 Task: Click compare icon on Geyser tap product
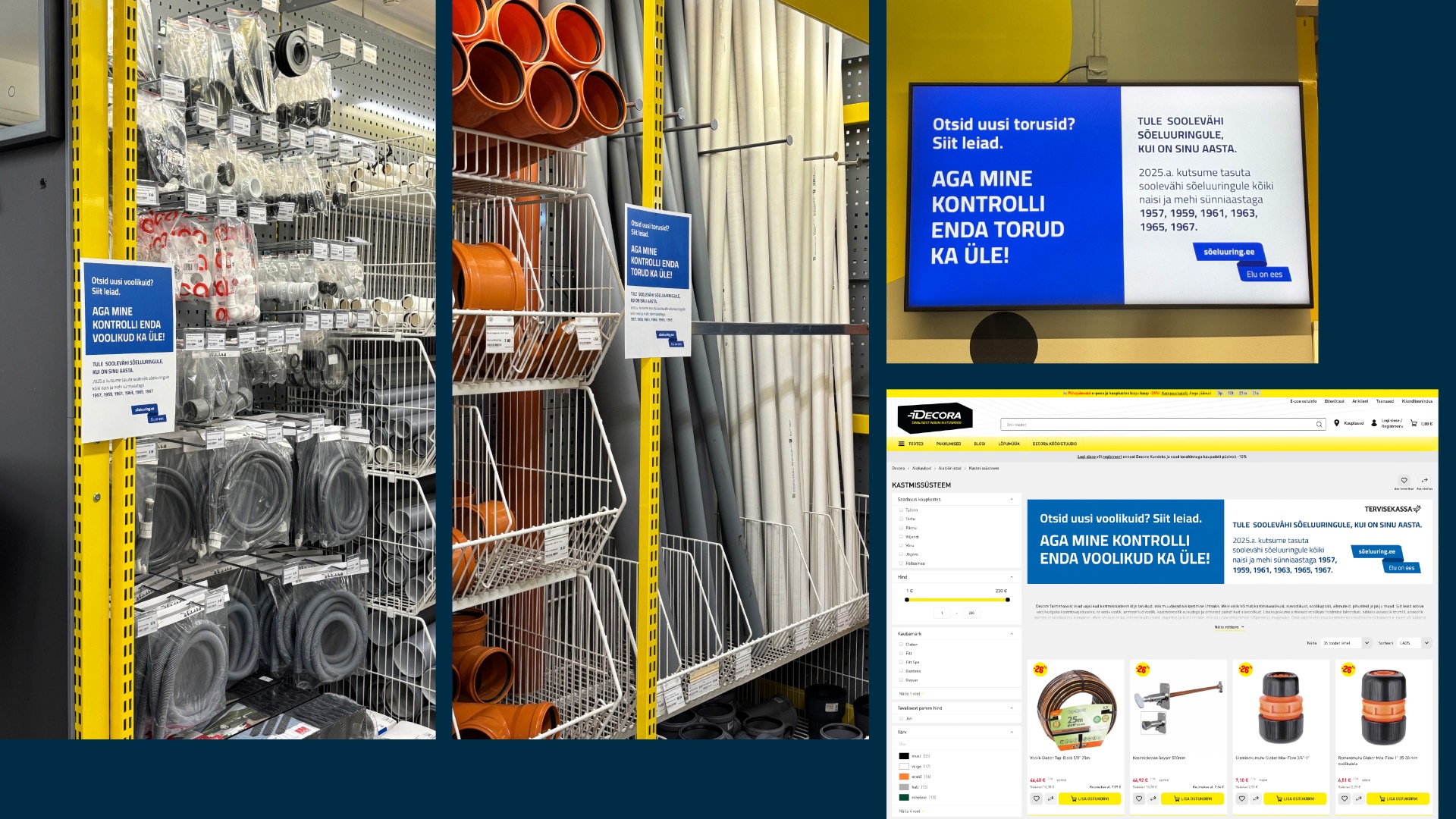click(1153, 799)
